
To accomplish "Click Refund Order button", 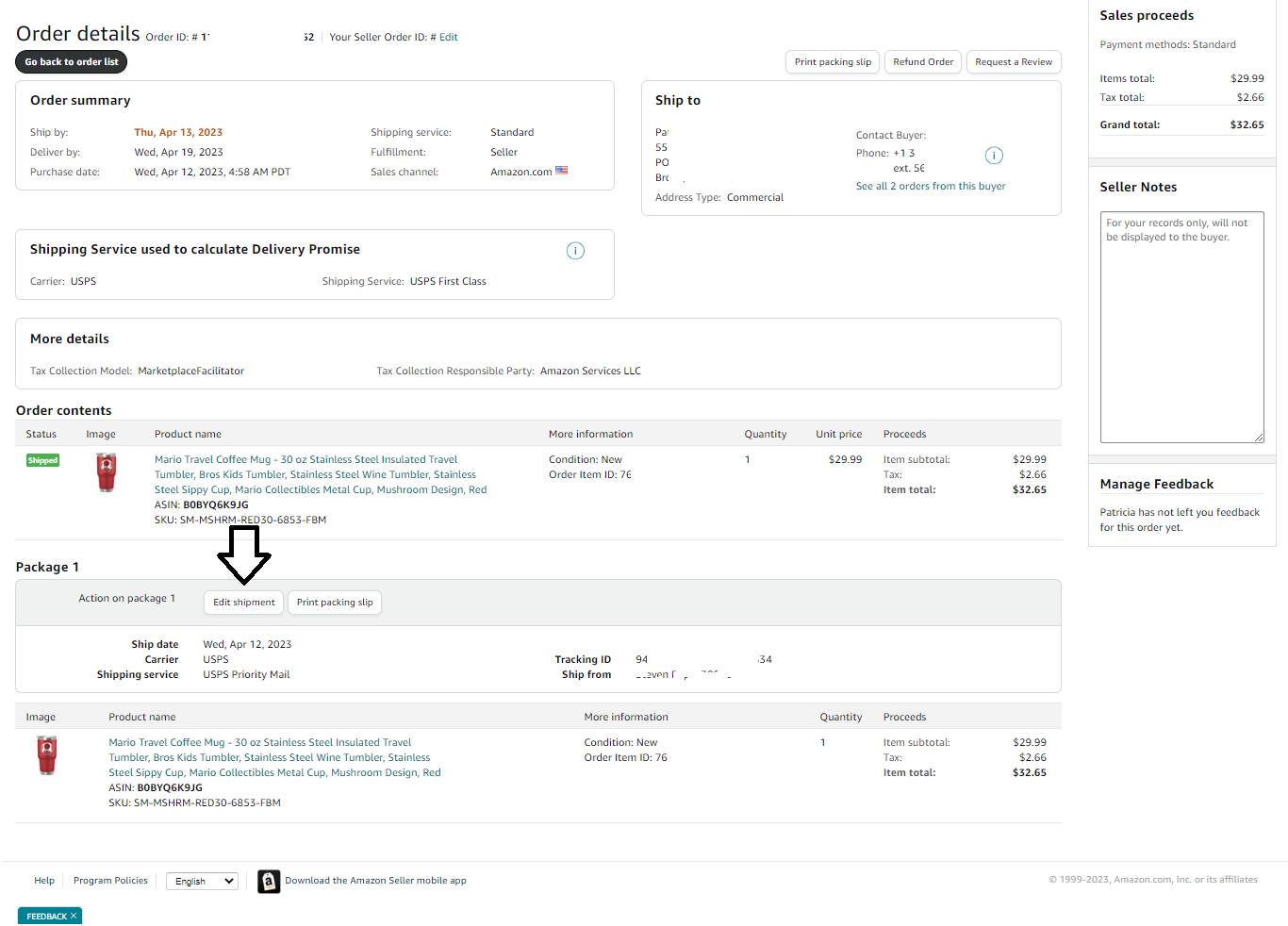I will pos(923,62).
